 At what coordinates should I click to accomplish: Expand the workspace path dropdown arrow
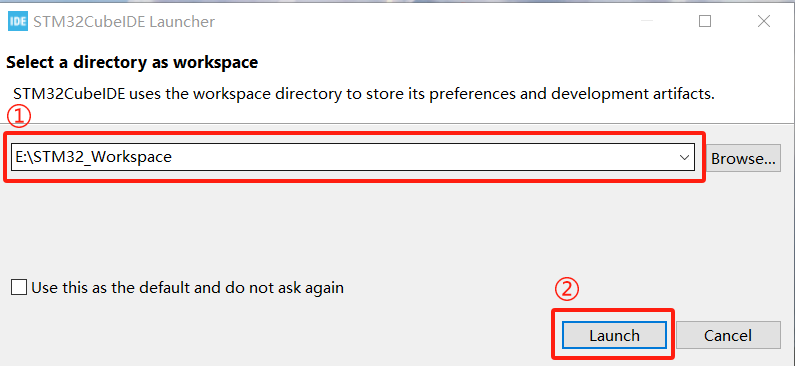[x=684, y=158]
